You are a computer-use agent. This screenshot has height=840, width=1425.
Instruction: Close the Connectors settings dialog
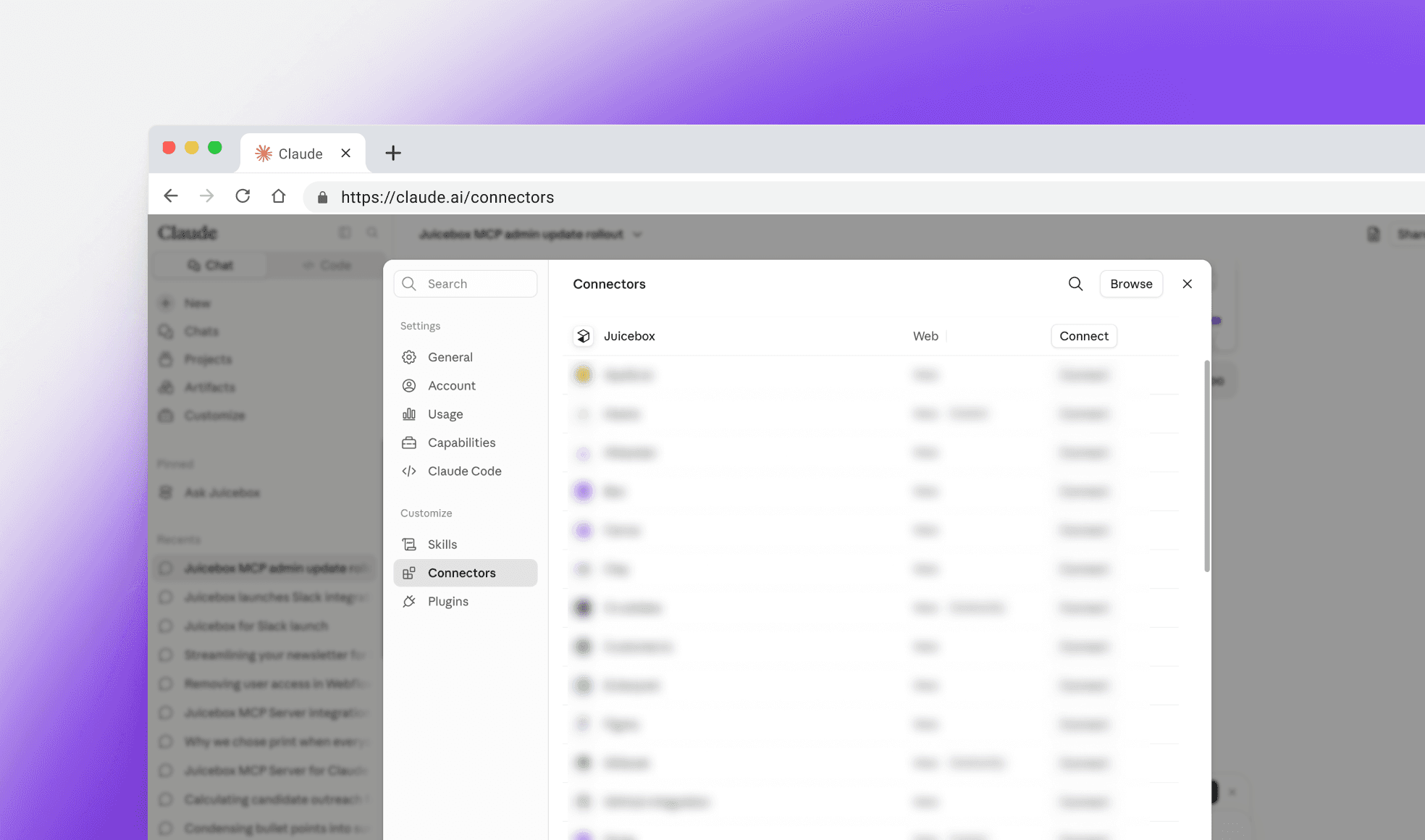1187,284
